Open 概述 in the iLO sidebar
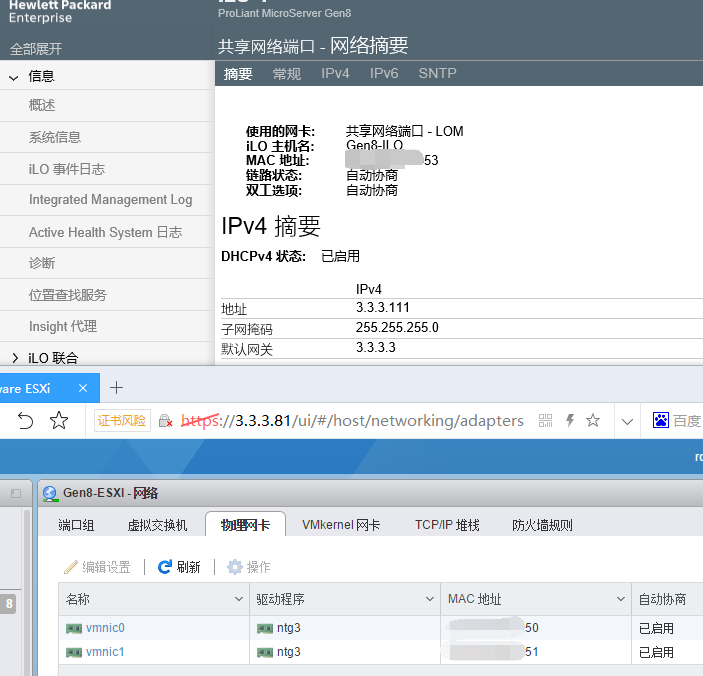Image resolution: width=703 pixels, height=676 pixels. click(x=42, y=105)
